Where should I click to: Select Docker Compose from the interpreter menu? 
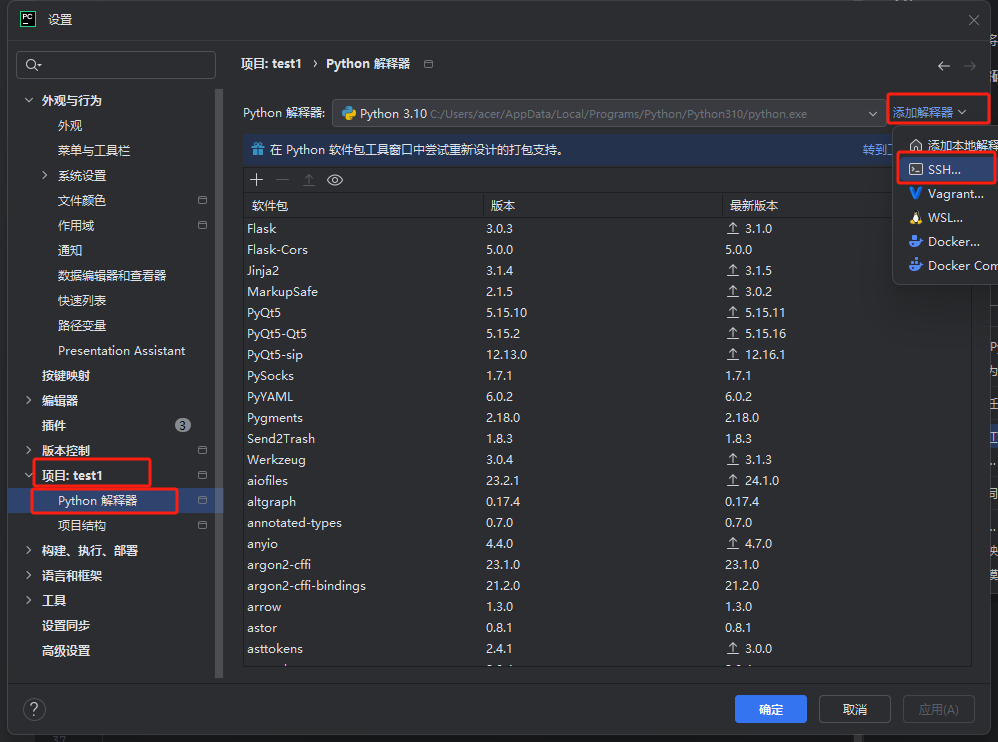tap(948, 265)
